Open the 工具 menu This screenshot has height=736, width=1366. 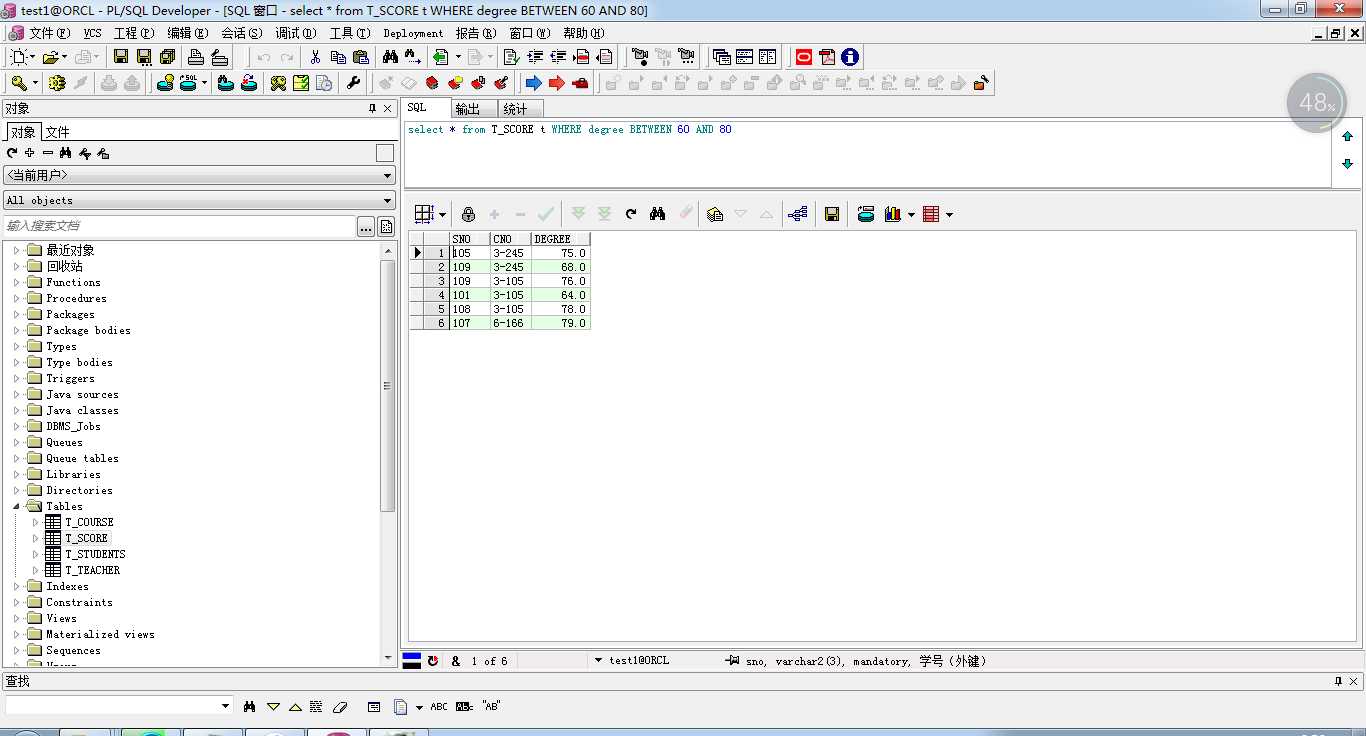pyautogui.click(x=349, y=33)
